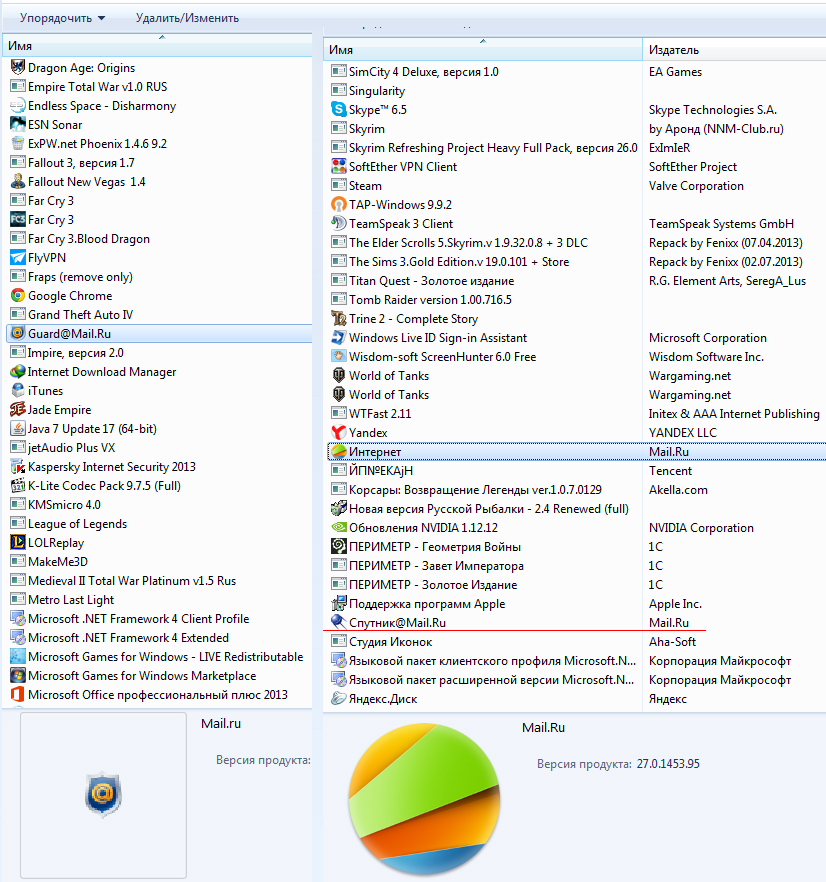Select the Steam entry
The height and width of the screenshot is (882, 826).
click(365, 186)
